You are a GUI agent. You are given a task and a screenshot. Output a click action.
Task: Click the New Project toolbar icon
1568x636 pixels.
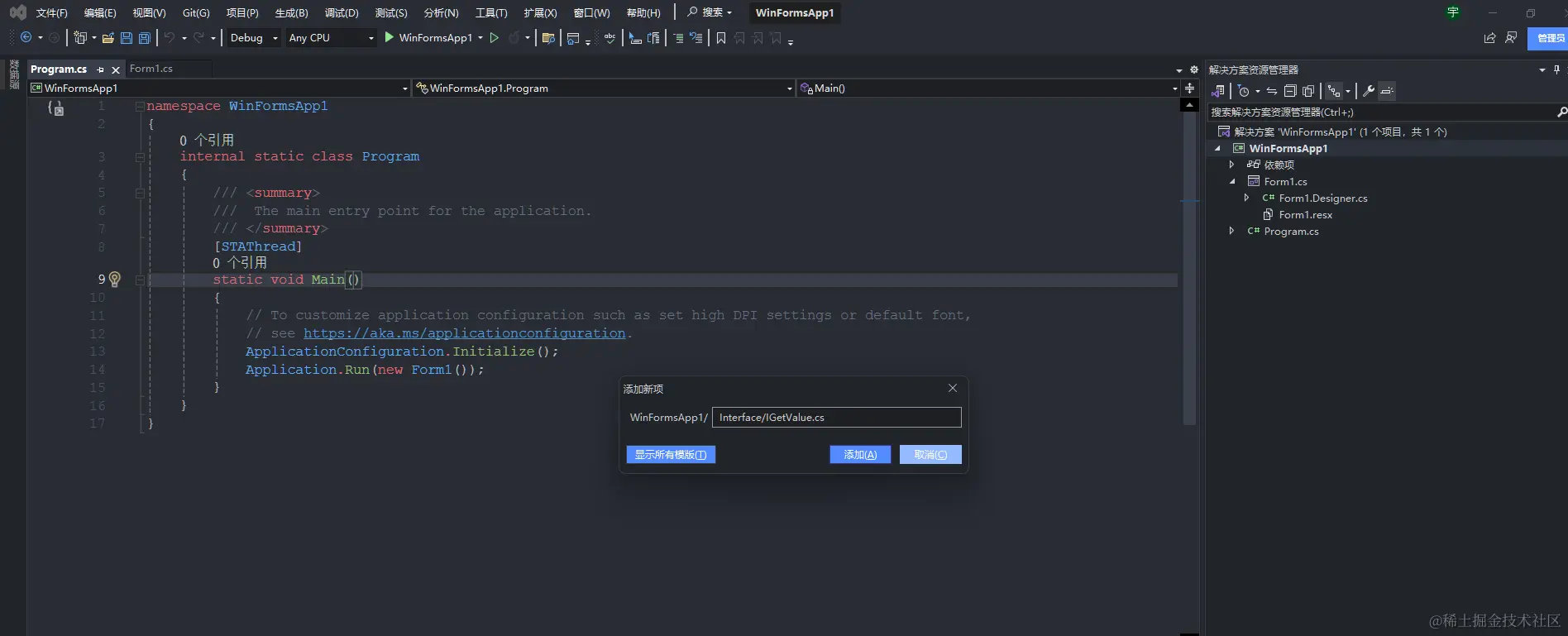pos(80,38)
